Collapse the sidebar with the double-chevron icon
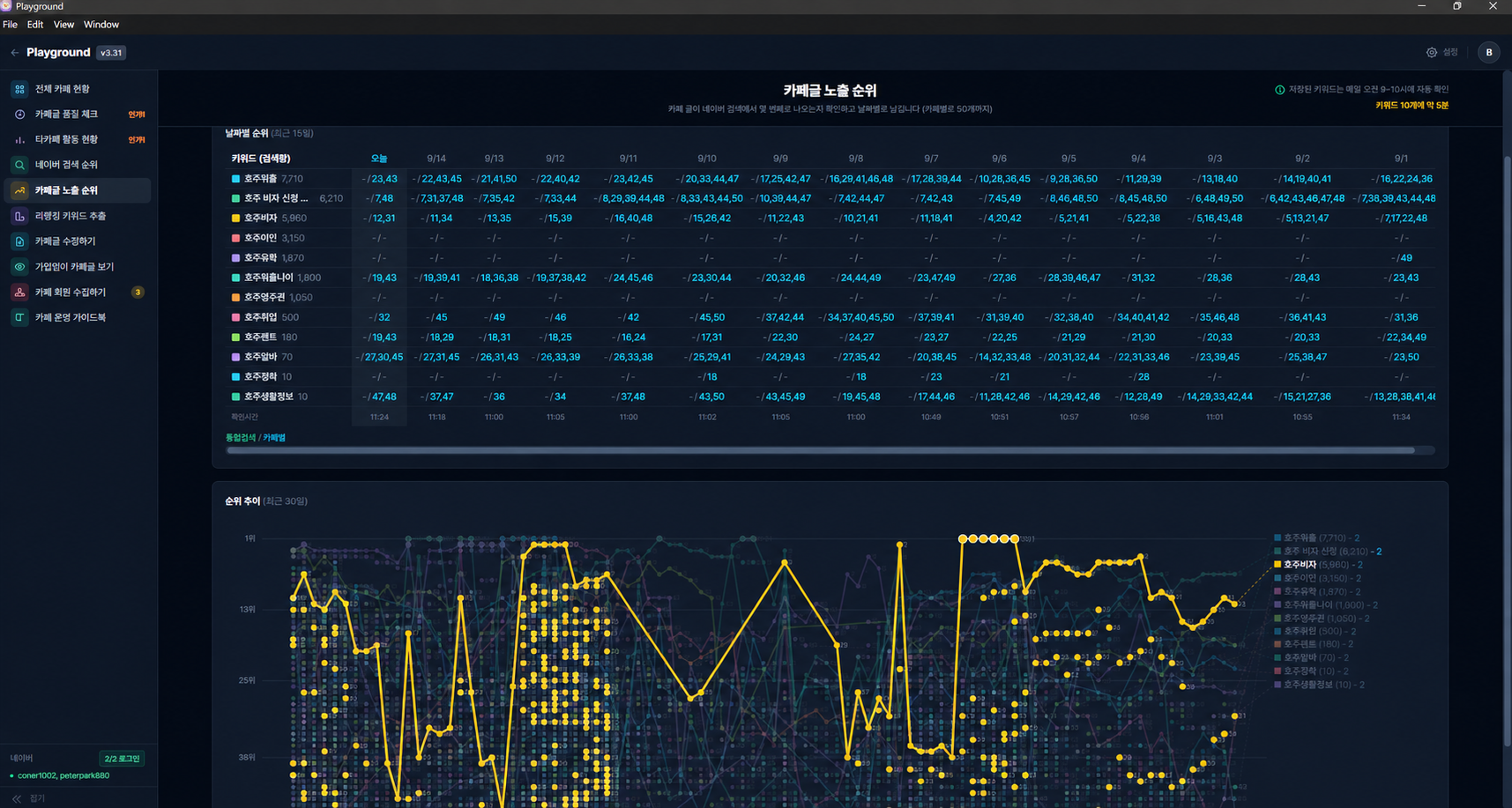The height and width of the screenshot is (808, 1512). 17,798
